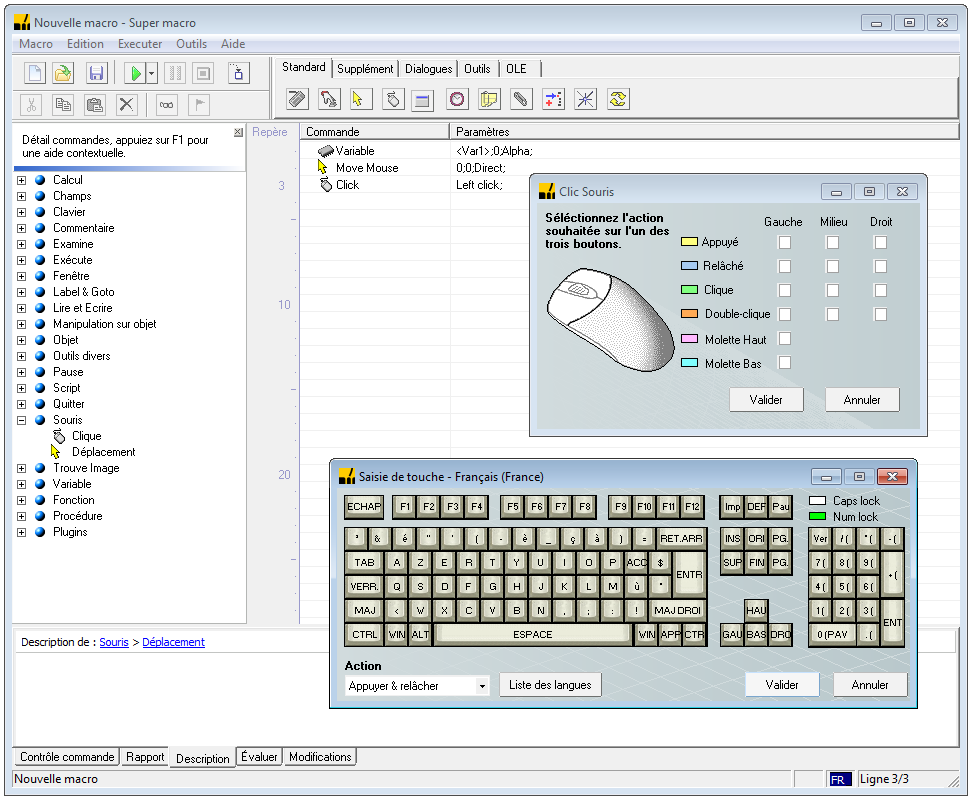Viewport: 973px width, 803px height.
Task: Click the new macro document icon
Action: click(x=35, y=73)
